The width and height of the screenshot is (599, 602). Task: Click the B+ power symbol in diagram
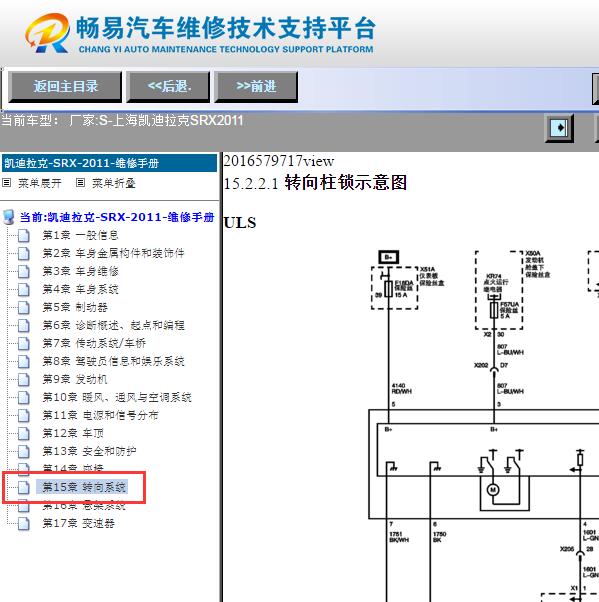pyautogui.click(x=389, y=257)
